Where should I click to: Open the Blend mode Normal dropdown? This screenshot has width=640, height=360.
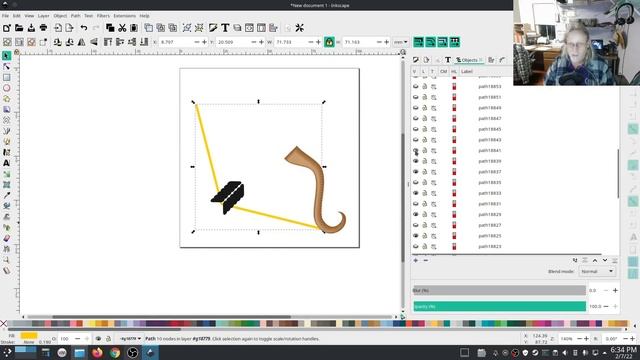(597, 271)
